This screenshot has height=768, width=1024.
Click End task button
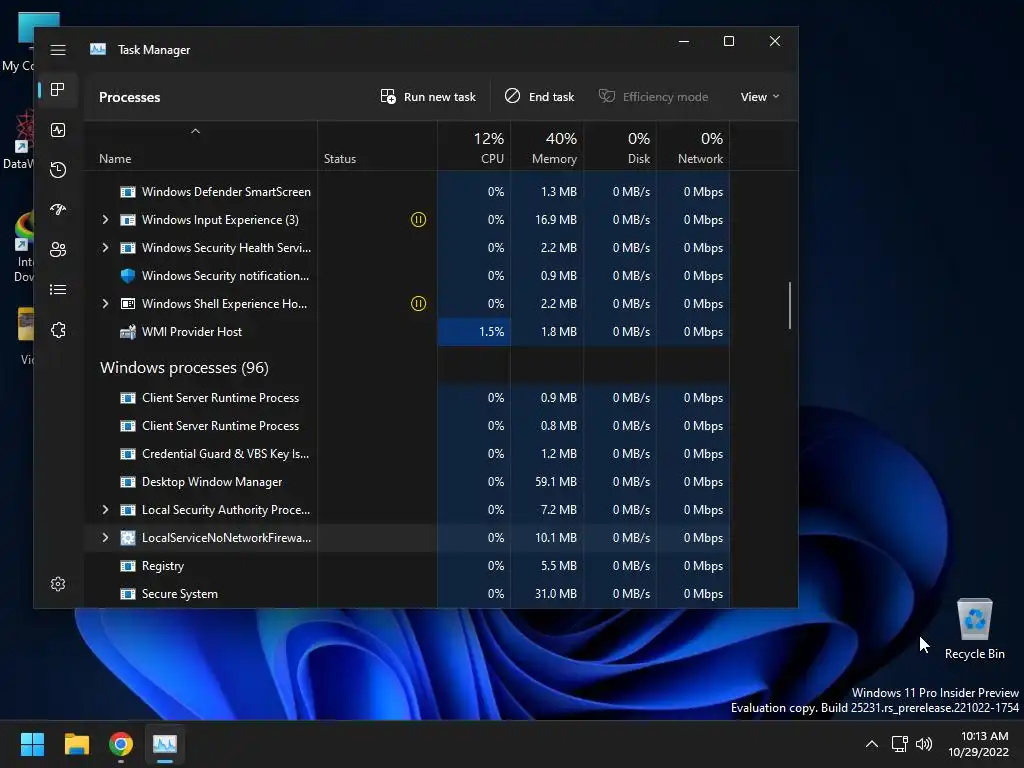click(x=539, y=97)
